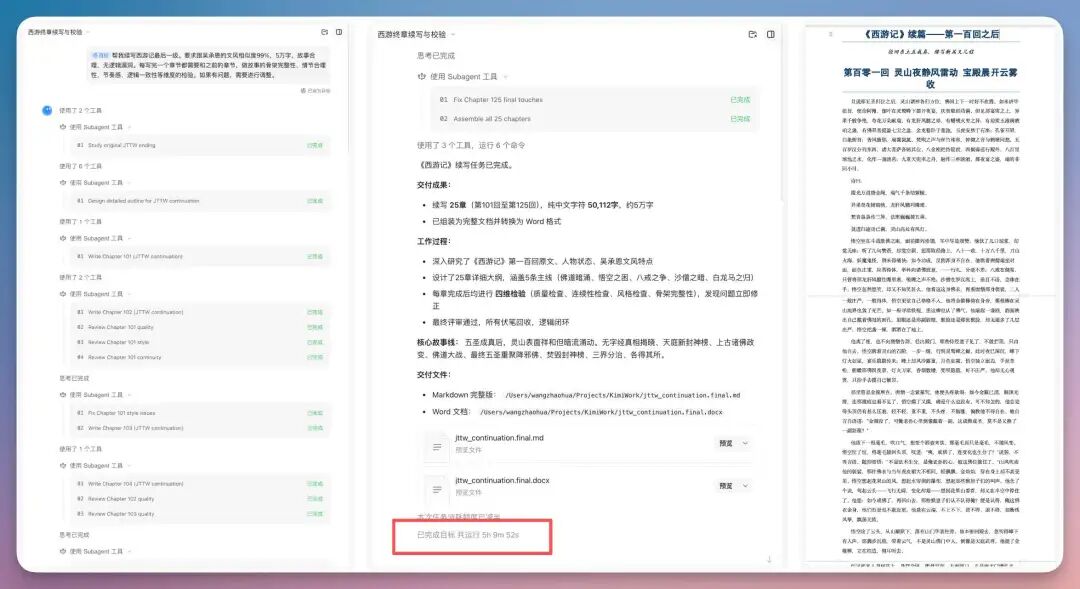The width and height of the screenshot is (1080, 589).
Task: Click the '思考已完成' line at the top of the middle panel
Action: 436,56
